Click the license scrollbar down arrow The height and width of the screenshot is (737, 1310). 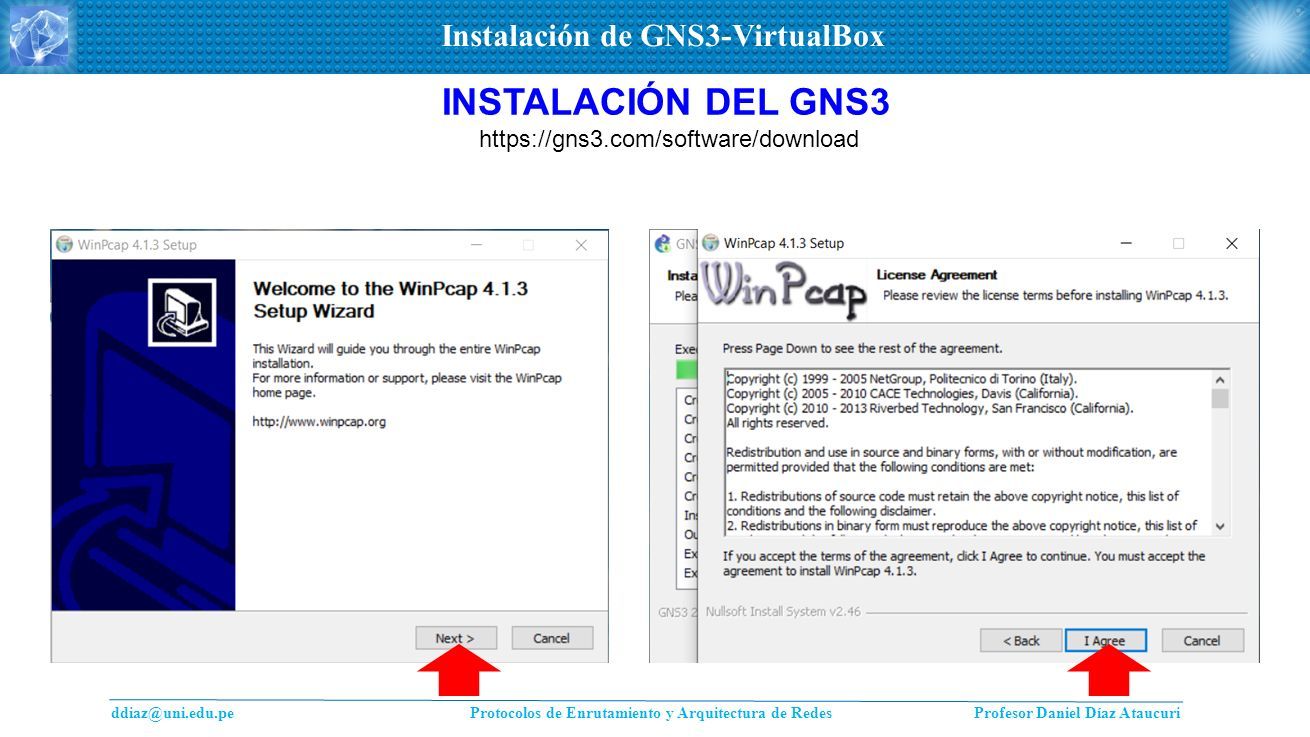pos(1220,526)
